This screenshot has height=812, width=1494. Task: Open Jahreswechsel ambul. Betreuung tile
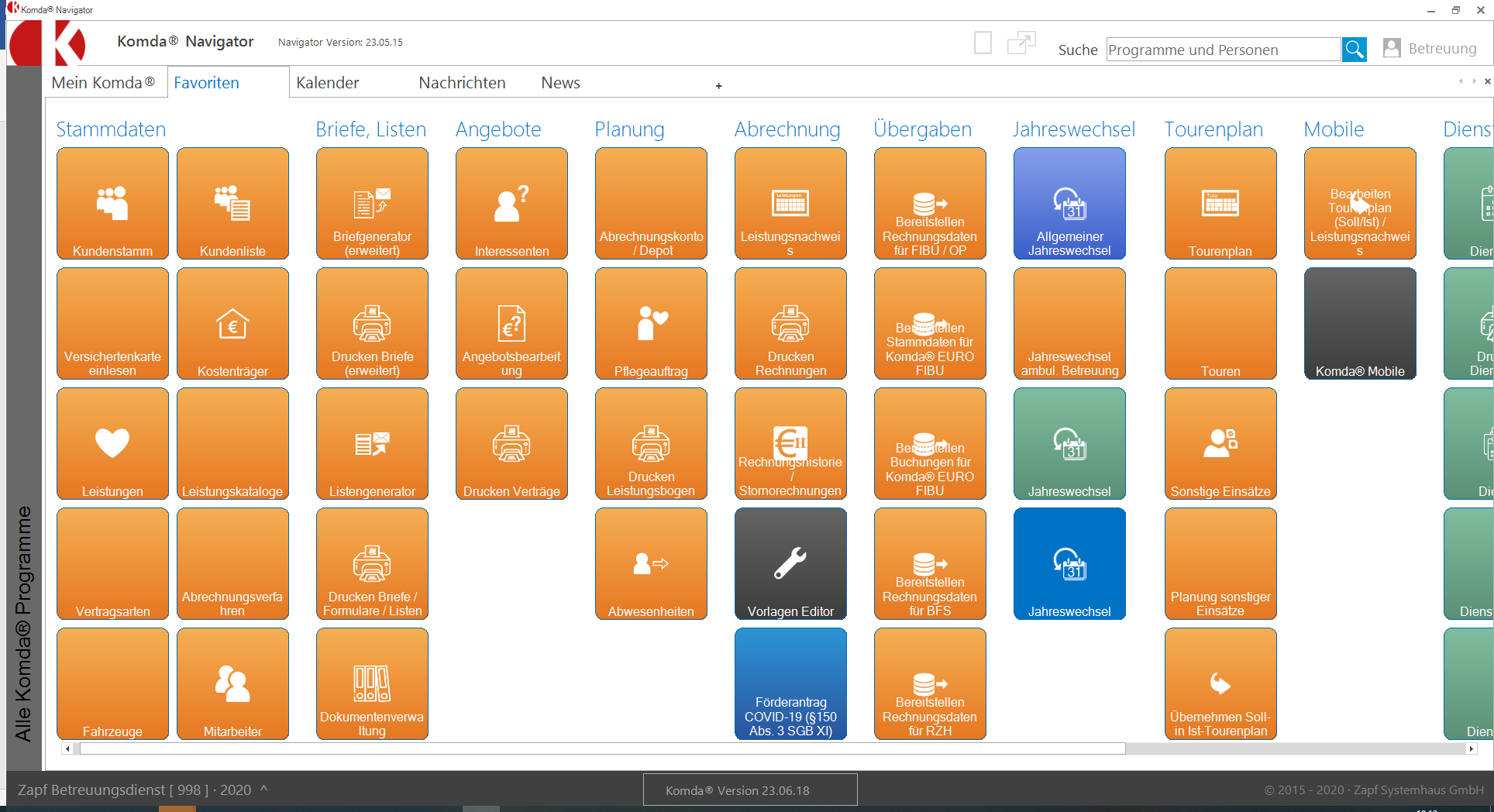point(1069,323)
